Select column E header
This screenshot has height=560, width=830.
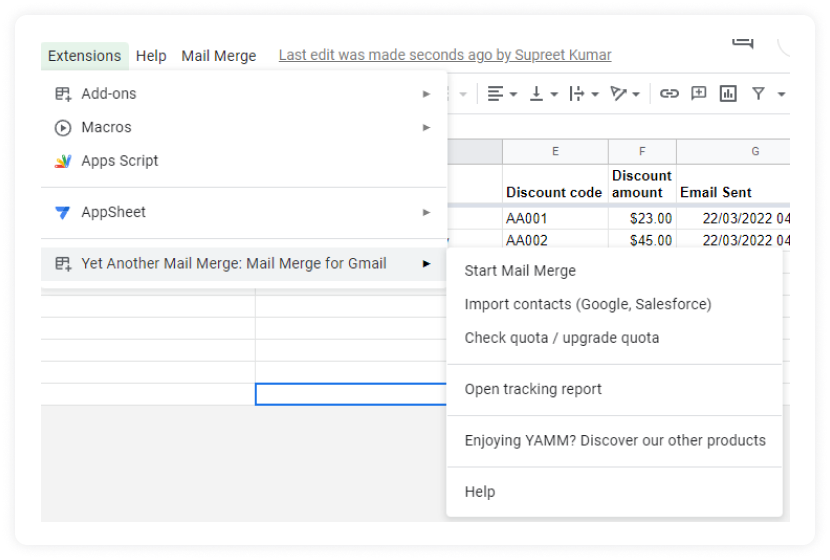point(555,151)
